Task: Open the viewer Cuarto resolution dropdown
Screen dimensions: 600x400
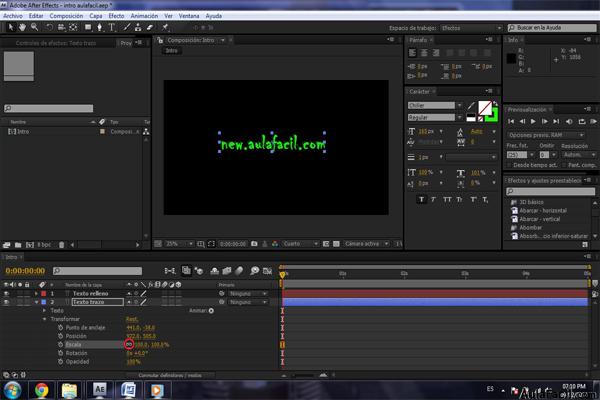Action: pos(300,244)
